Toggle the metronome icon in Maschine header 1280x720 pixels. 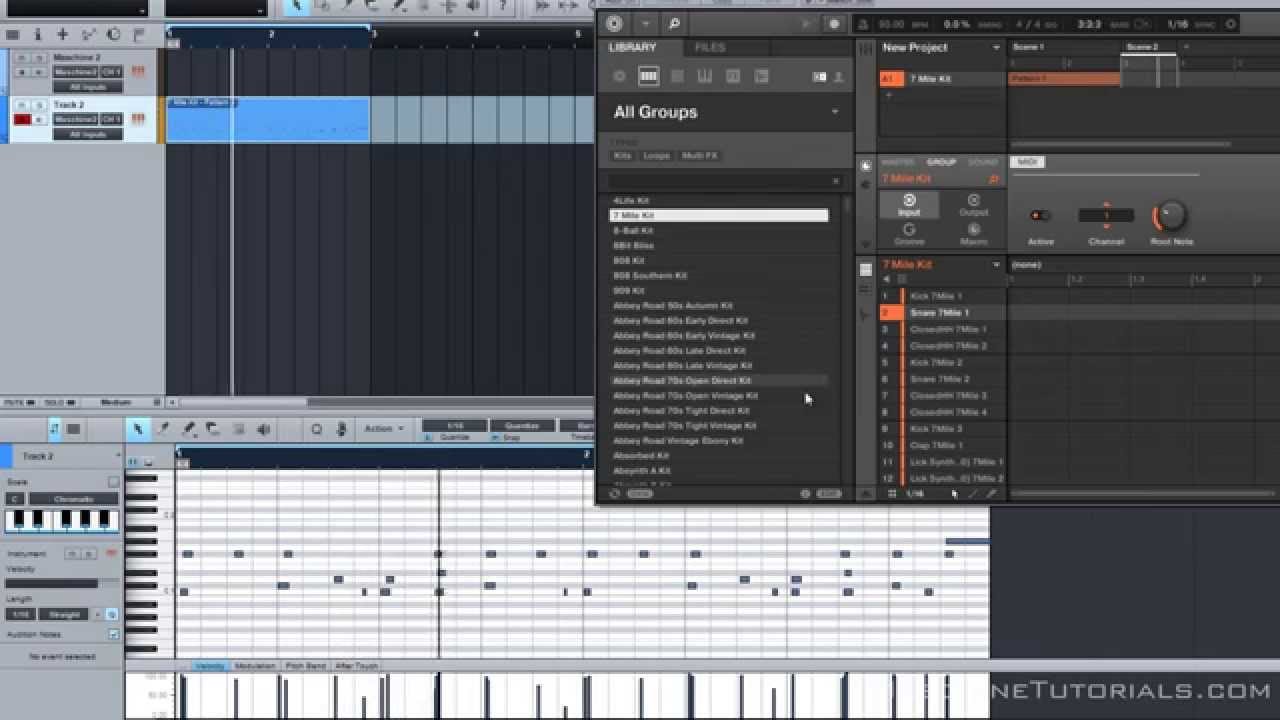click(x=863, y=23)
